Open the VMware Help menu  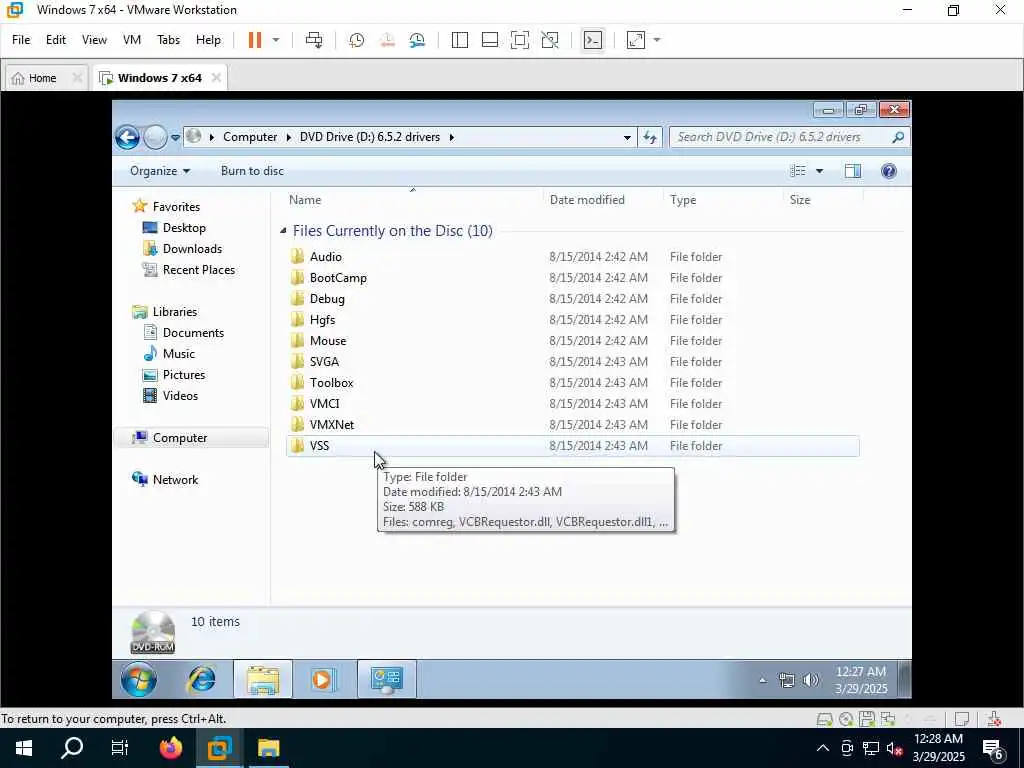pyautogui.click(x=208, y=40)
